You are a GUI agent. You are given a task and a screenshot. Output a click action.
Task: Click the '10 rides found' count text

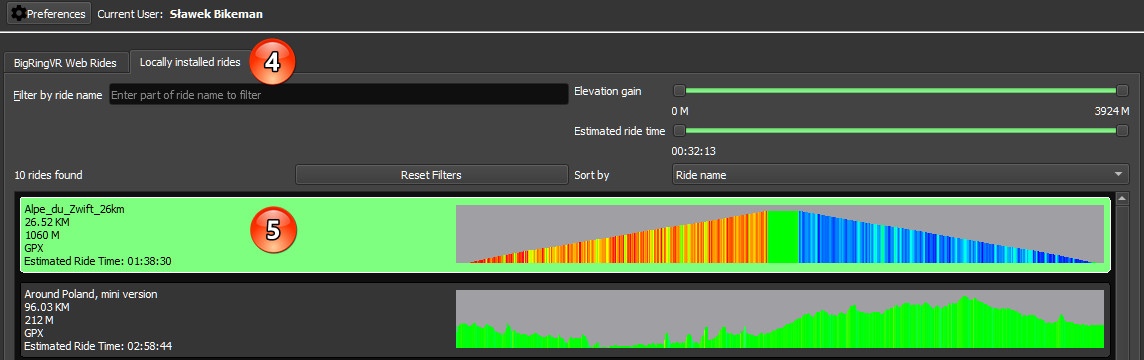[48, 175]
